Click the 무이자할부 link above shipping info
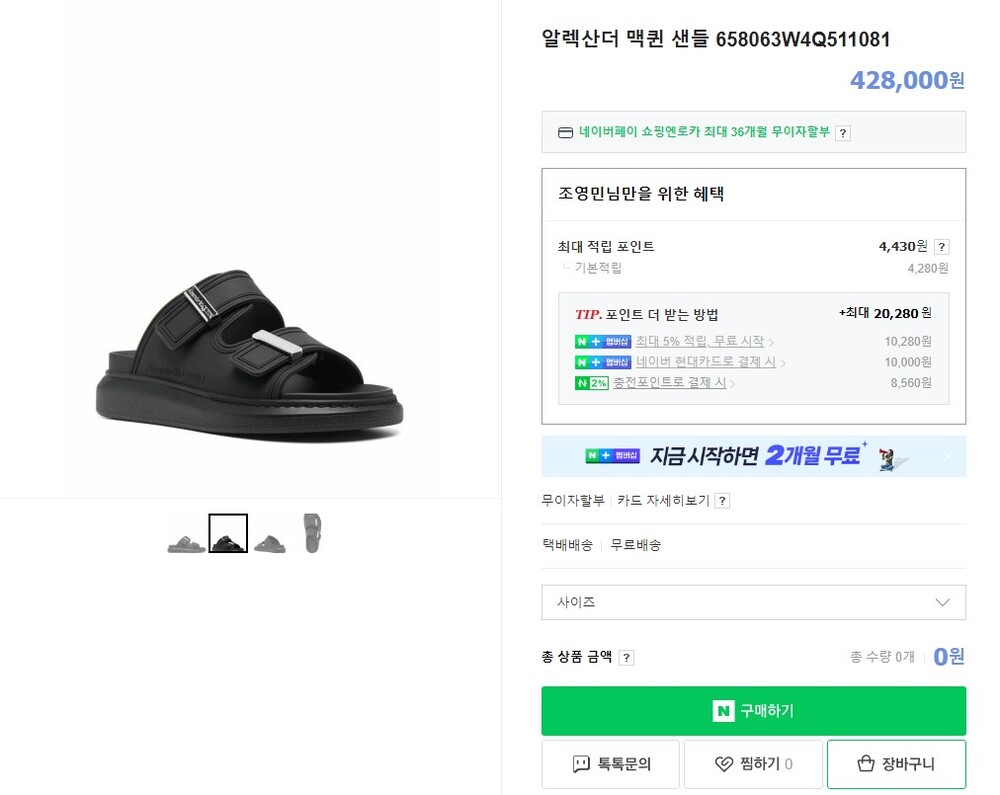1000x795 pixels. pos(573,501)
